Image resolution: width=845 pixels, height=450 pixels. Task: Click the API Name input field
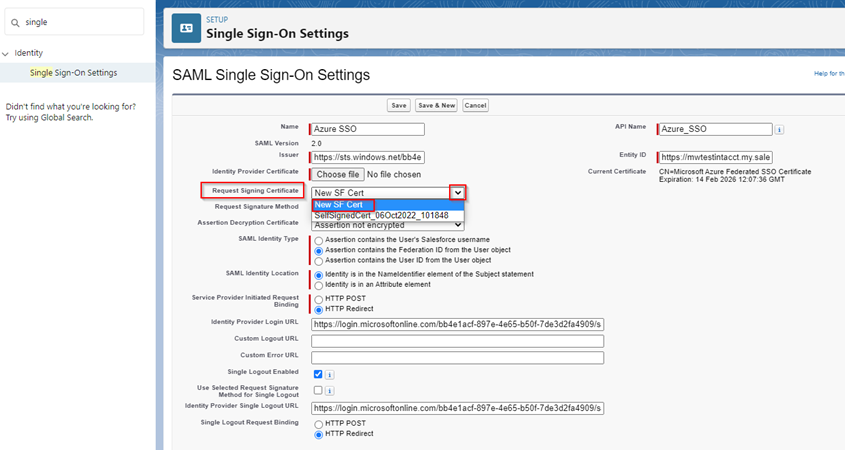(x=716, y=129)
